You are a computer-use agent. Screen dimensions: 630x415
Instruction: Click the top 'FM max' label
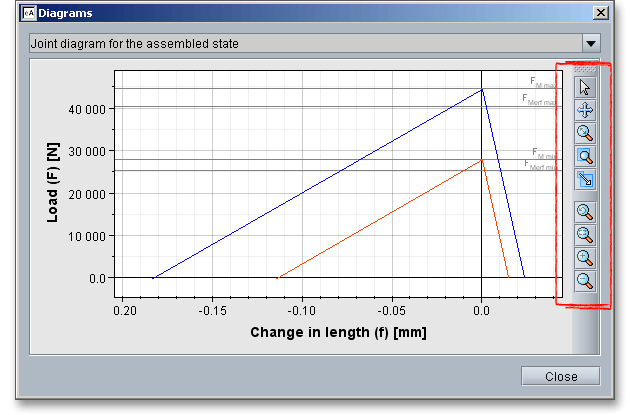tap(544, 83)
